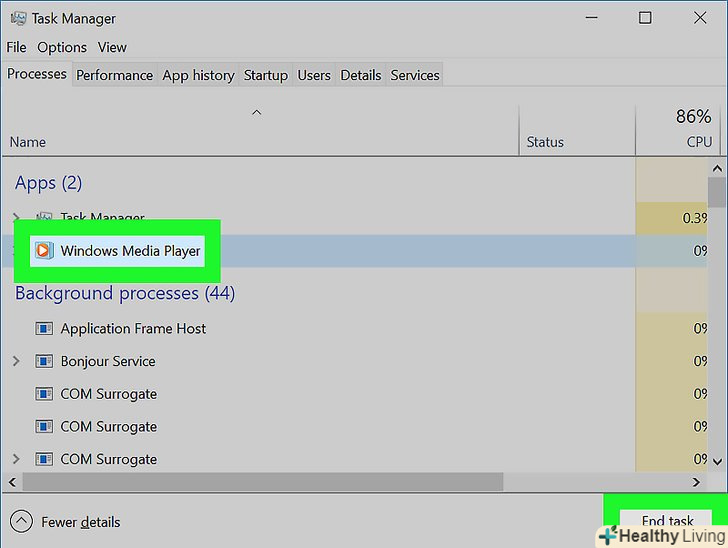Click the horizontal scrollbar thumb
Viewport: 728px width, 548px height.
263,482
